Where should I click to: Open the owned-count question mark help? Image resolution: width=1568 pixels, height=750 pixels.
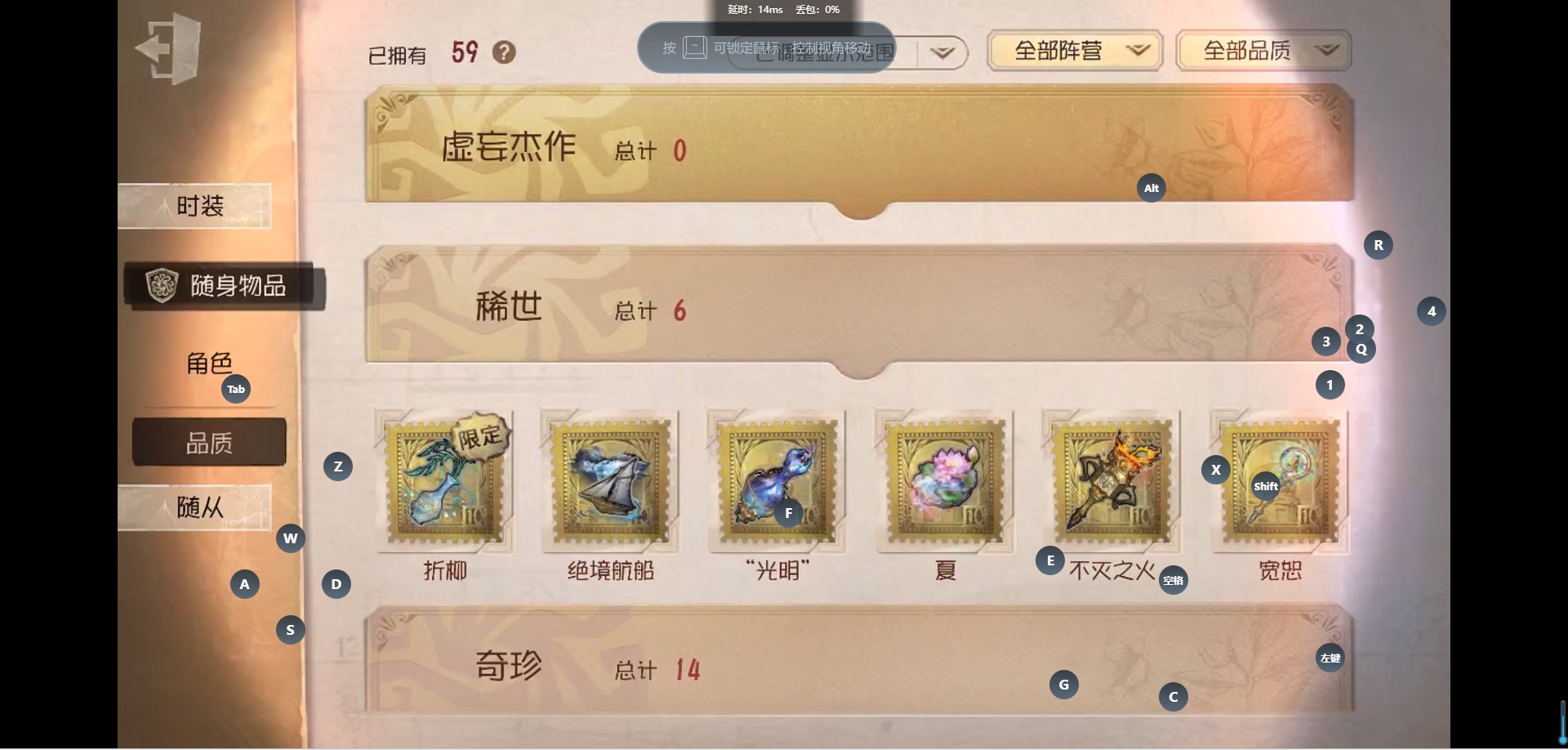(504, 53)
